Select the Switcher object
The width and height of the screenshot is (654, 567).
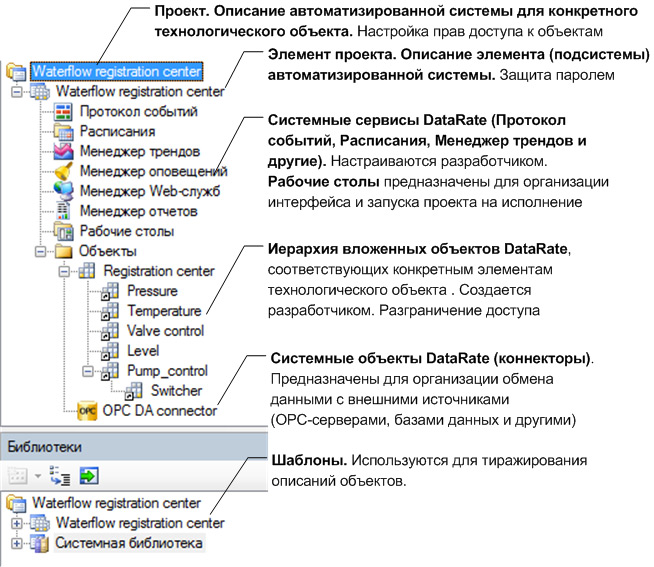176,391
